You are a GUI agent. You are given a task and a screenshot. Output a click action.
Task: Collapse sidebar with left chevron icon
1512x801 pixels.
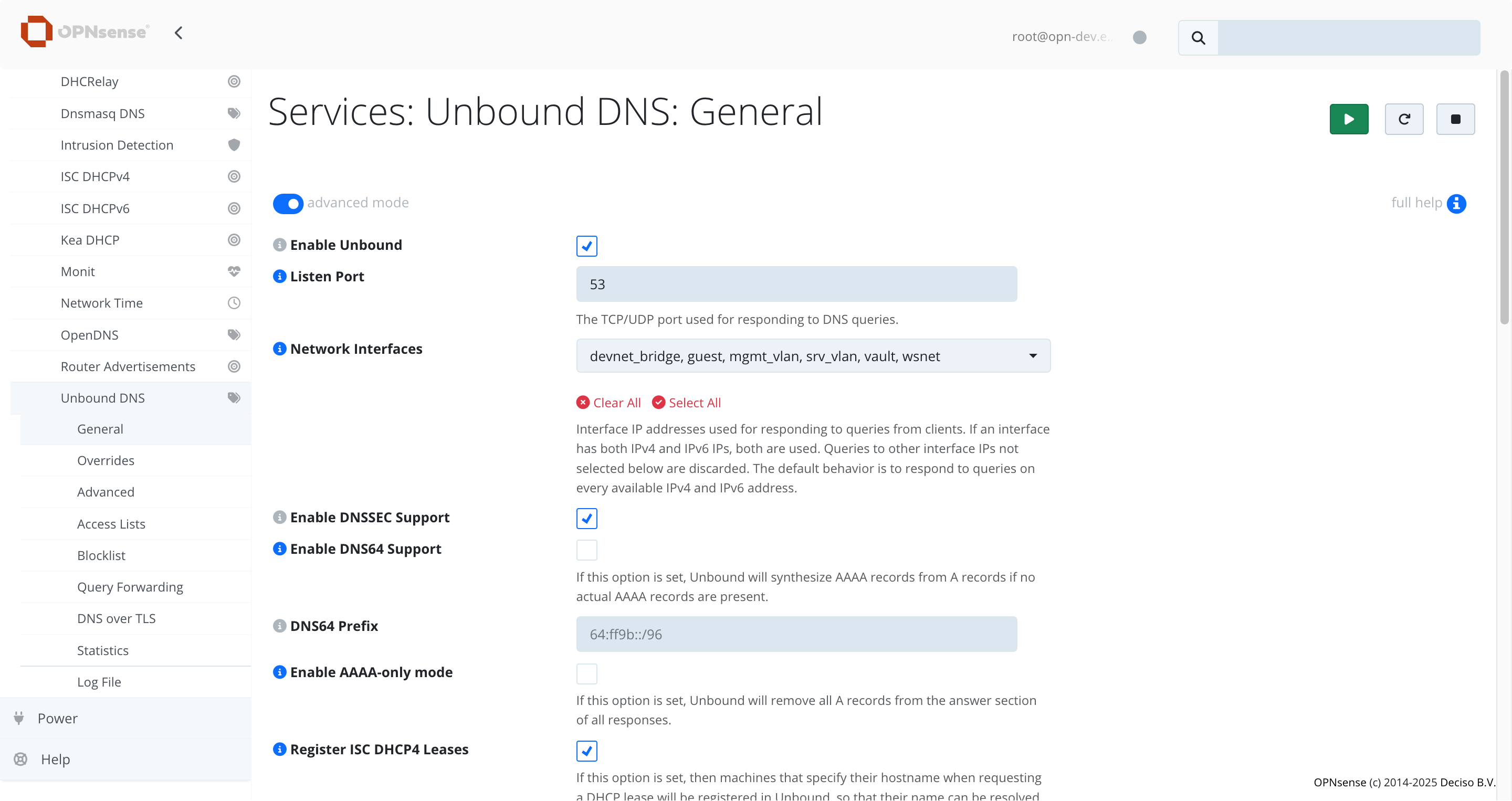tap(178, 33)
